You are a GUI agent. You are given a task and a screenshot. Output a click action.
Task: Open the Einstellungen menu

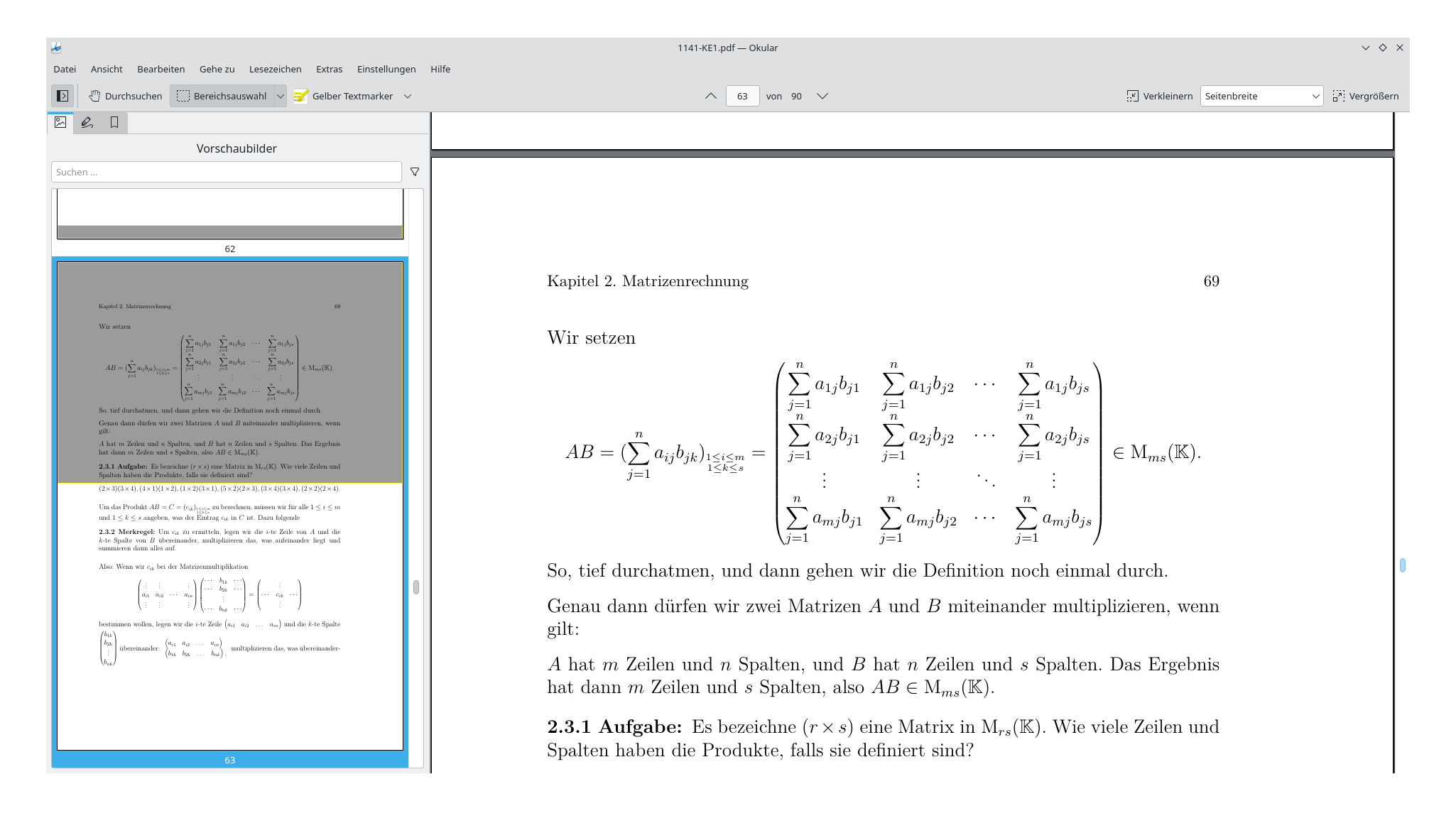(386, 69)
